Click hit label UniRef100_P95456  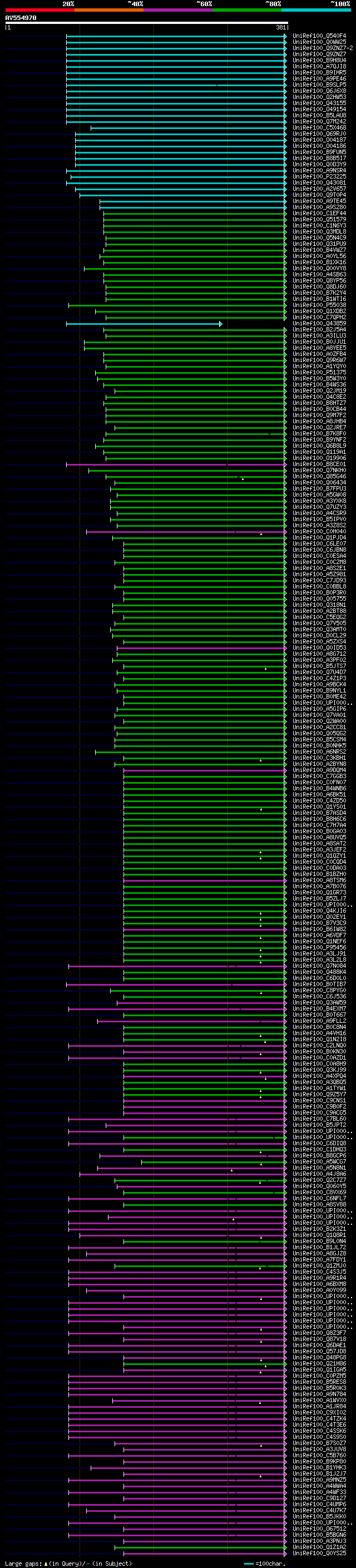click(x=319, y=947)
